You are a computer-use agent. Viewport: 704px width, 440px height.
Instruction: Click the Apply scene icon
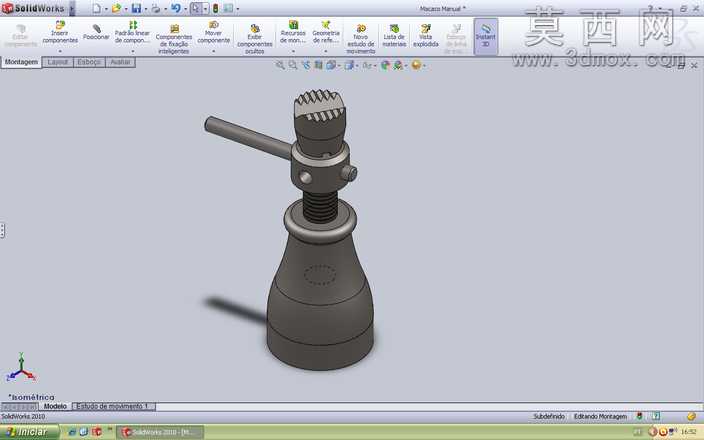pyautogui.click(x=398, y=66)
